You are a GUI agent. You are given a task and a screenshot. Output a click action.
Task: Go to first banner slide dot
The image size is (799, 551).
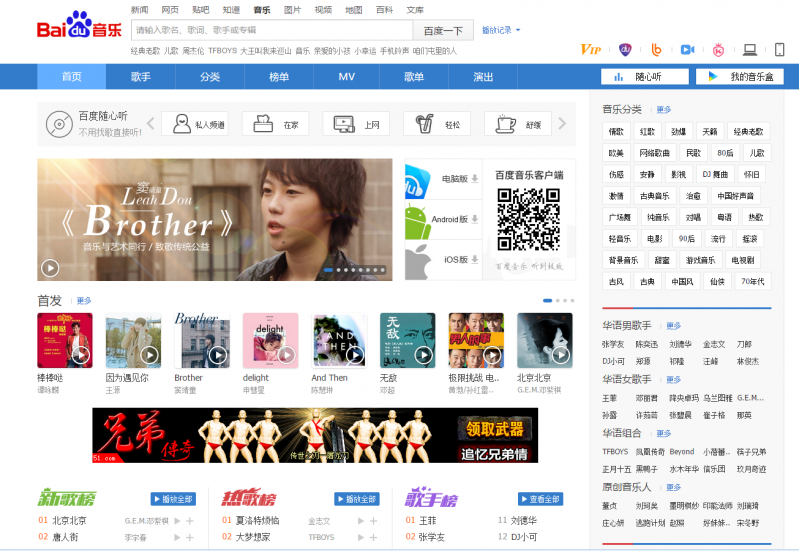tap(329, 270)
